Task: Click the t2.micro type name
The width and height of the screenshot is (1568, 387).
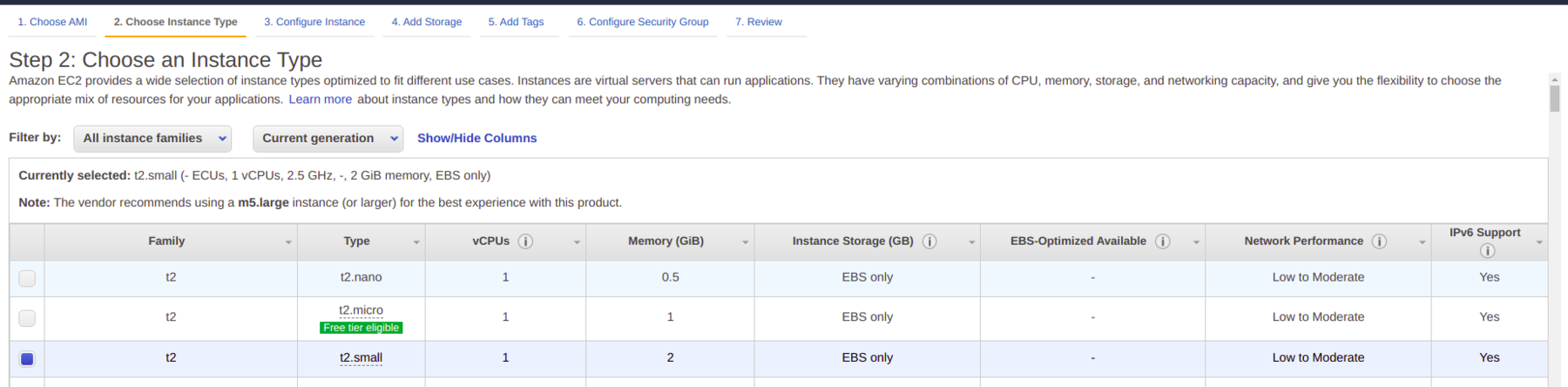Action: click(361, 310)
